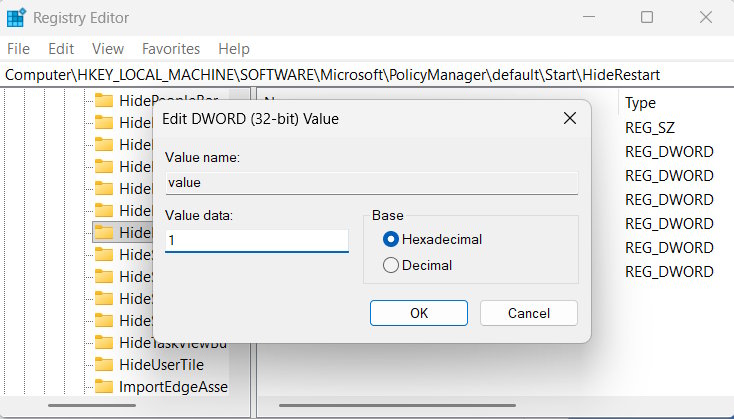Click the Value name field

(372, 183)
